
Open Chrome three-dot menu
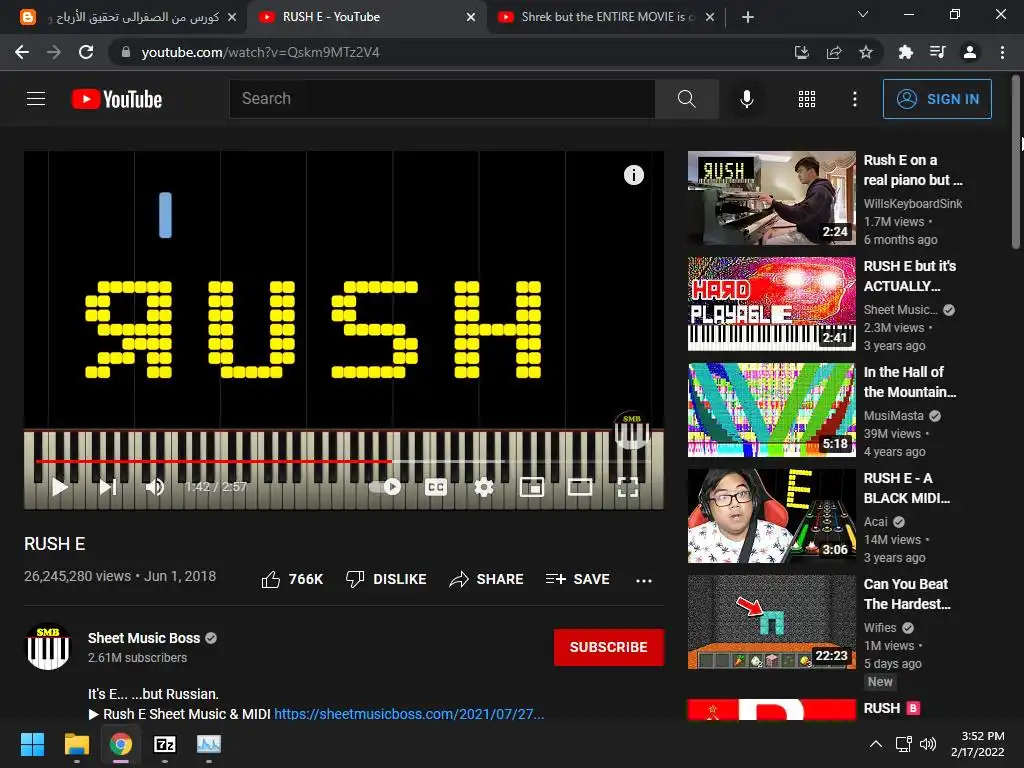tap(1002, 52)
